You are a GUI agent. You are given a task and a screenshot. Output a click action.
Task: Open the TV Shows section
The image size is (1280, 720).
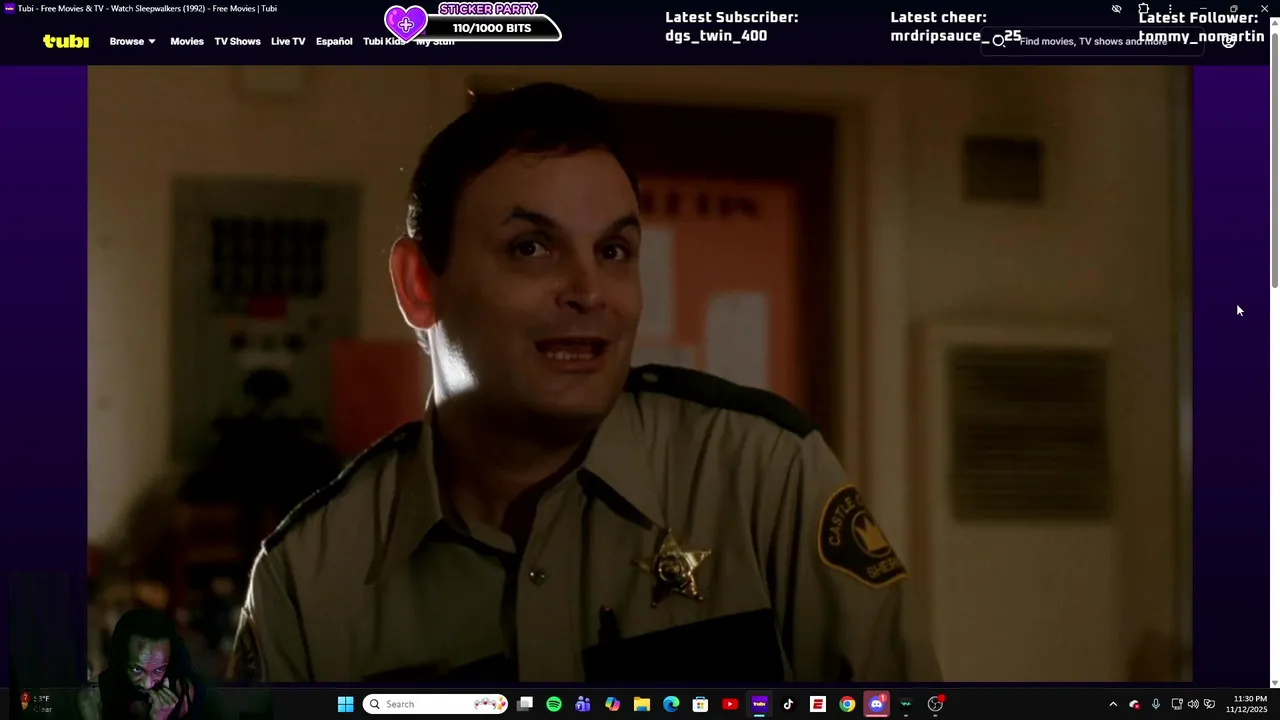pyautogui.click(x=237, y=41)
